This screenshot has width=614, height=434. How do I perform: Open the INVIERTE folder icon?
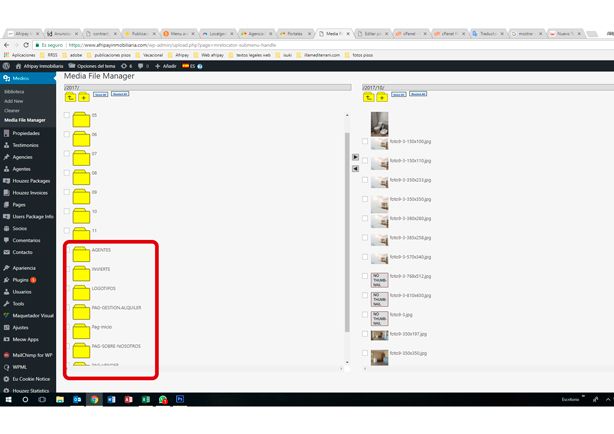point(81,273)
